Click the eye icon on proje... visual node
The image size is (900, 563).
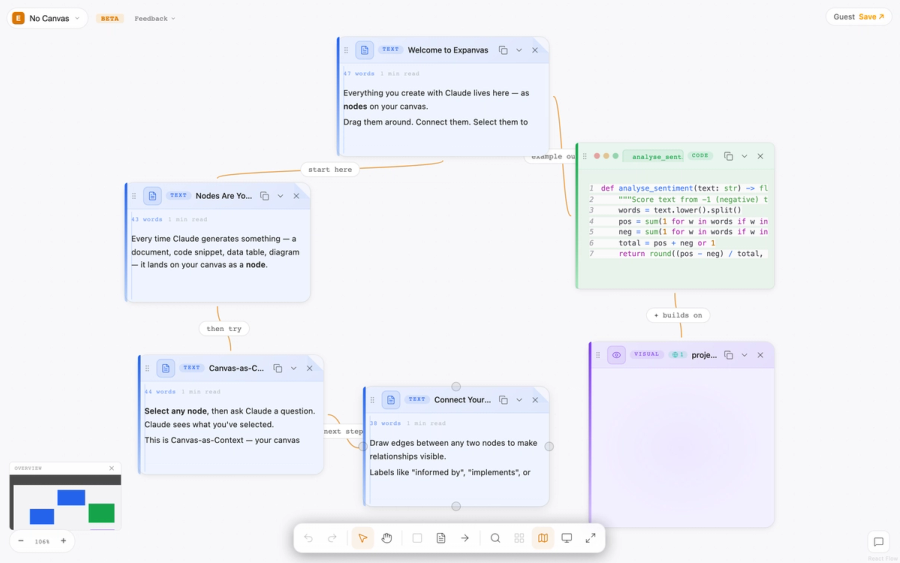pyautogui.click(x=616, y=355)
